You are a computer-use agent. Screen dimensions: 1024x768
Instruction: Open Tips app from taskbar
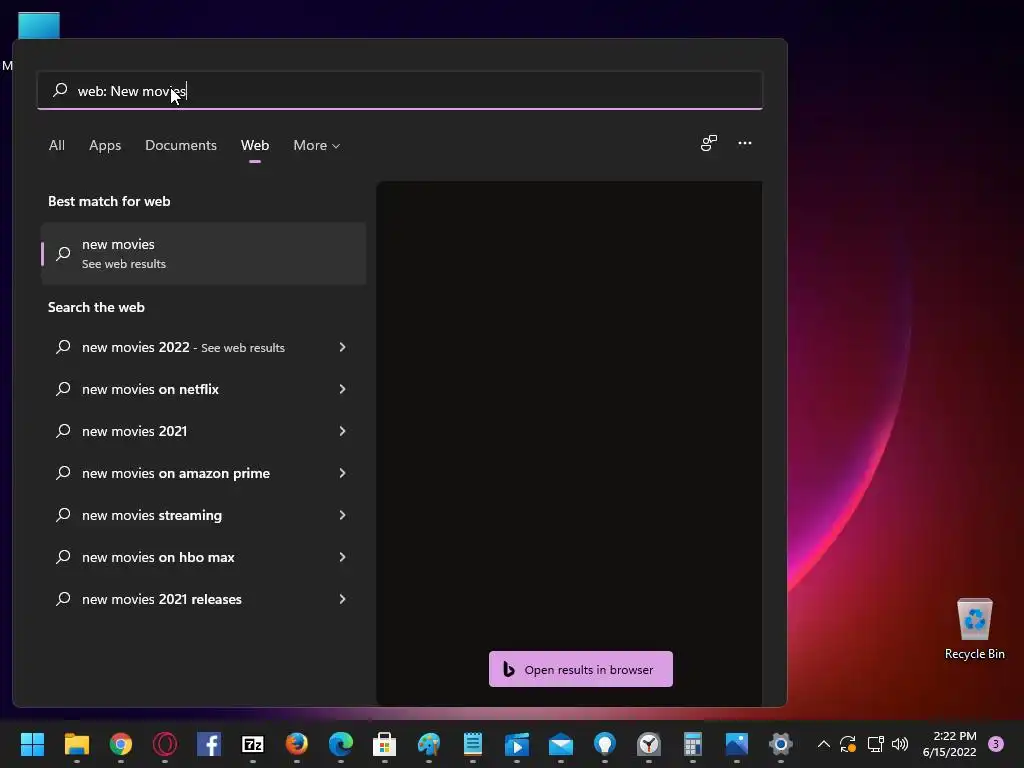605,744
